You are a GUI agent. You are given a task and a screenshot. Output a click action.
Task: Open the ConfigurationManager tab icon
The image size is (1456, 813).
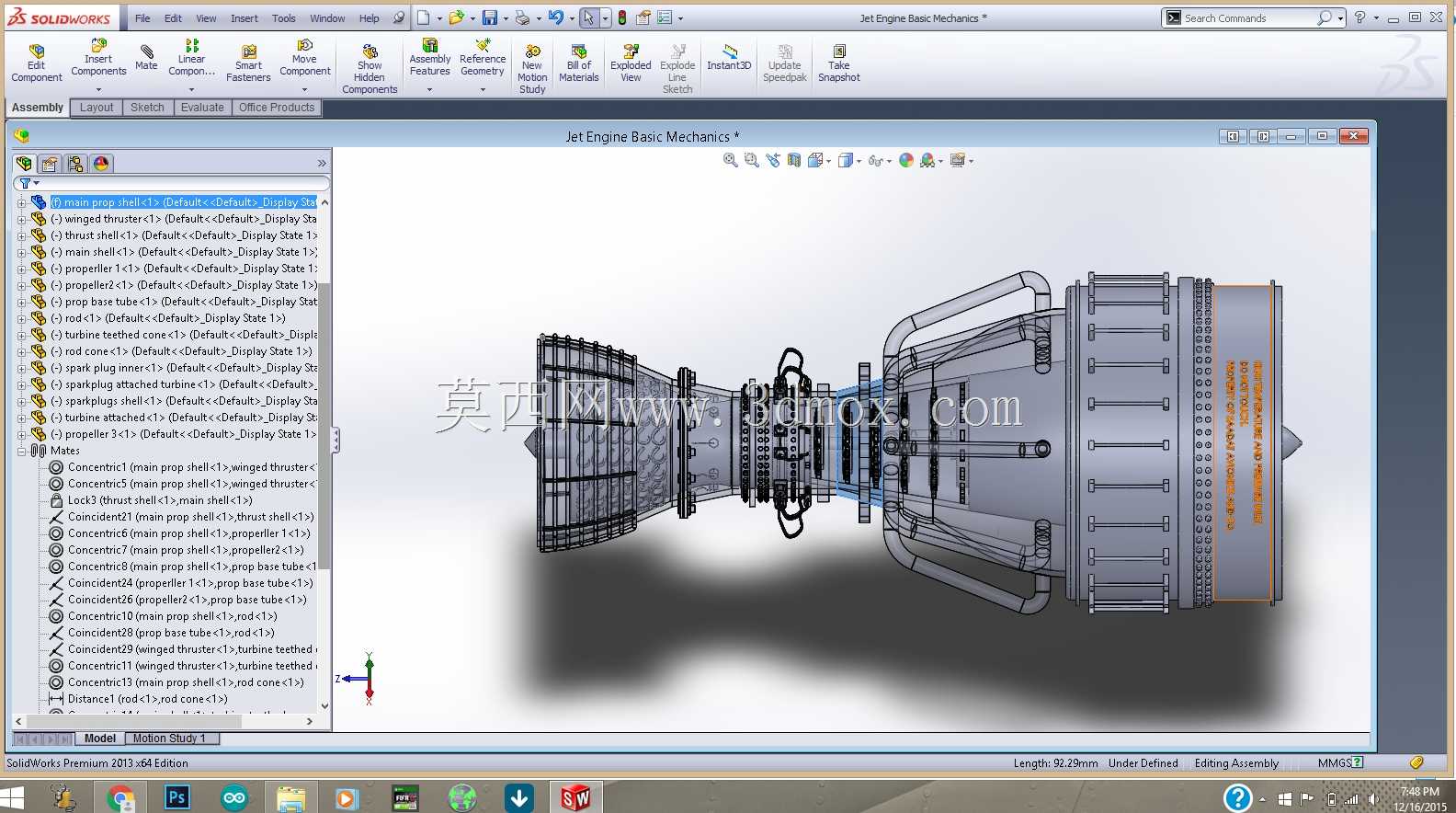(75, 164)
